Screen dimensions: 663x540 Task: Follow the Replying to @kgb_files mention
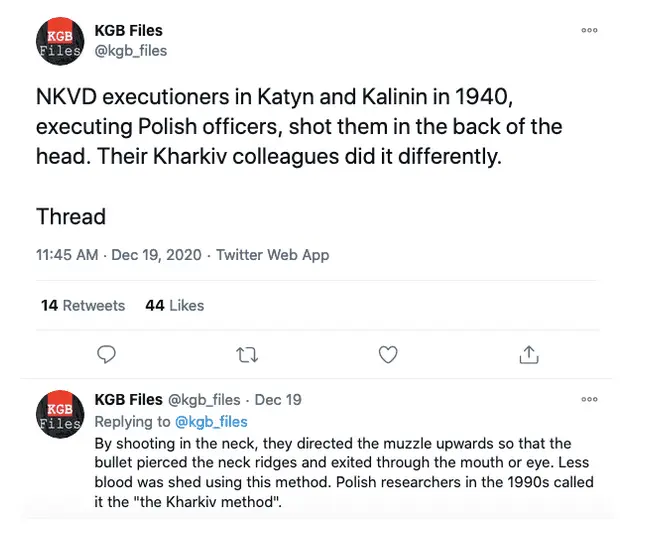tap(211, 422)
